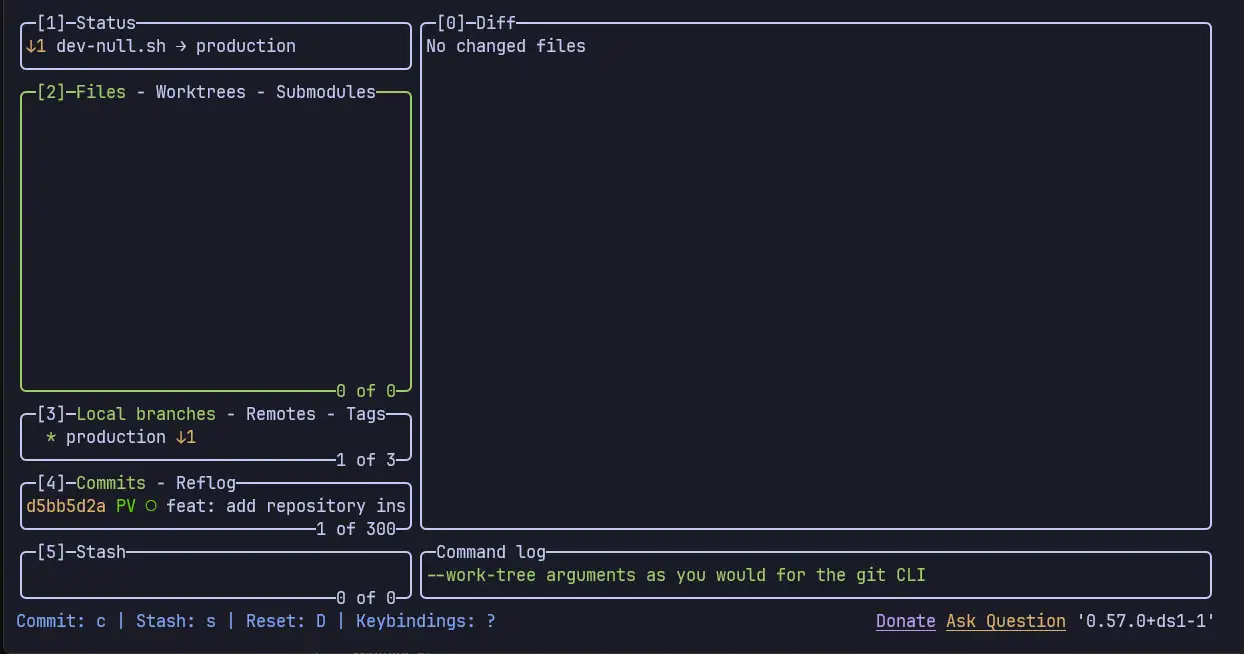Screen dimensions: 1244x654
Task: Select the production branch row
Action: point(216,437)
